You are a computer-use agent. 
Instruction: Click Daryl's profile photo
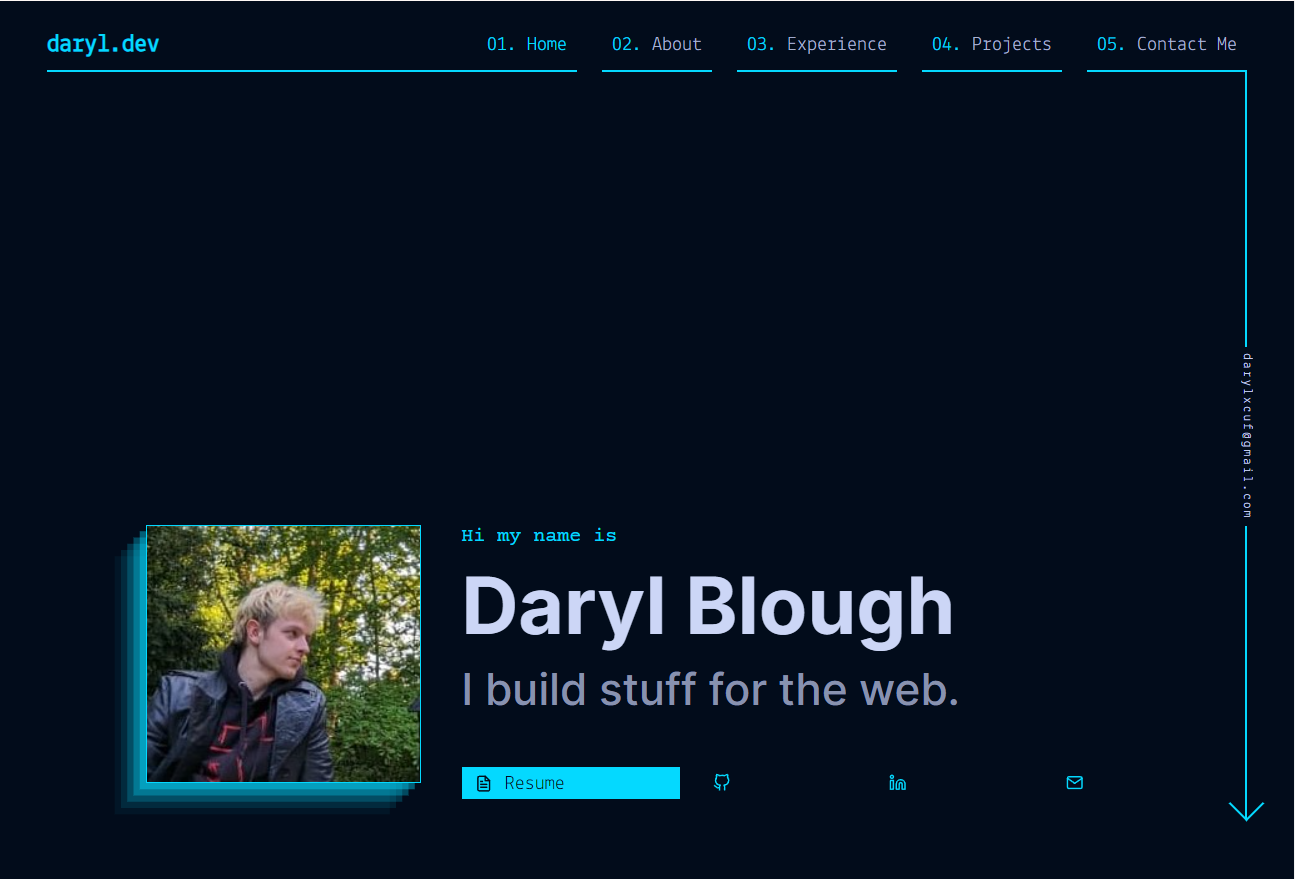pyautogui.click(x=283, y=653)
